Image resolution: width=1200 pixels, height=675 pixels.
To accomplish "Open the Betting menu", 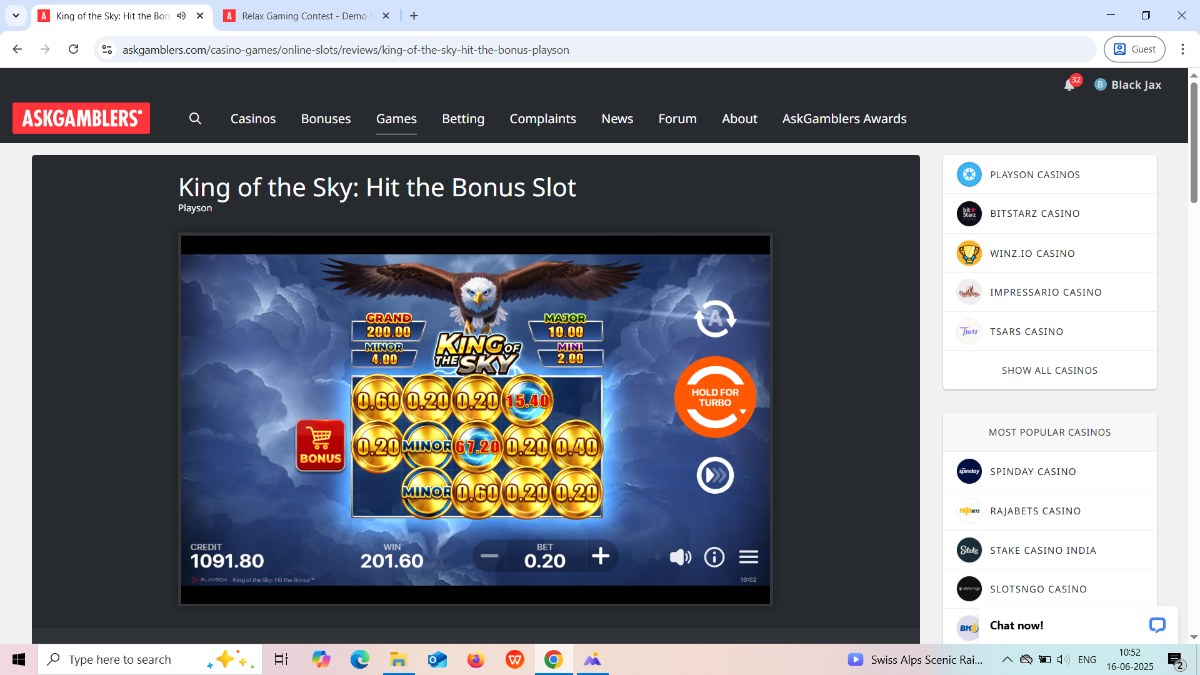I will coord(463,118).
